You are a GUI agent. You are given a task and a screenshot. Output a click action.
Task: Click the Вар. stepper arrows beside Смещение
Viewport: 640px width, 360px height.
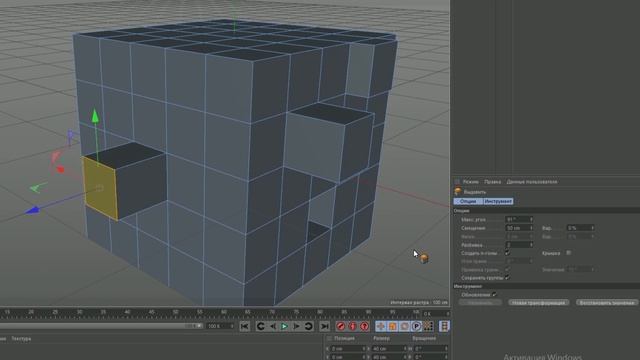pos(593,228)
